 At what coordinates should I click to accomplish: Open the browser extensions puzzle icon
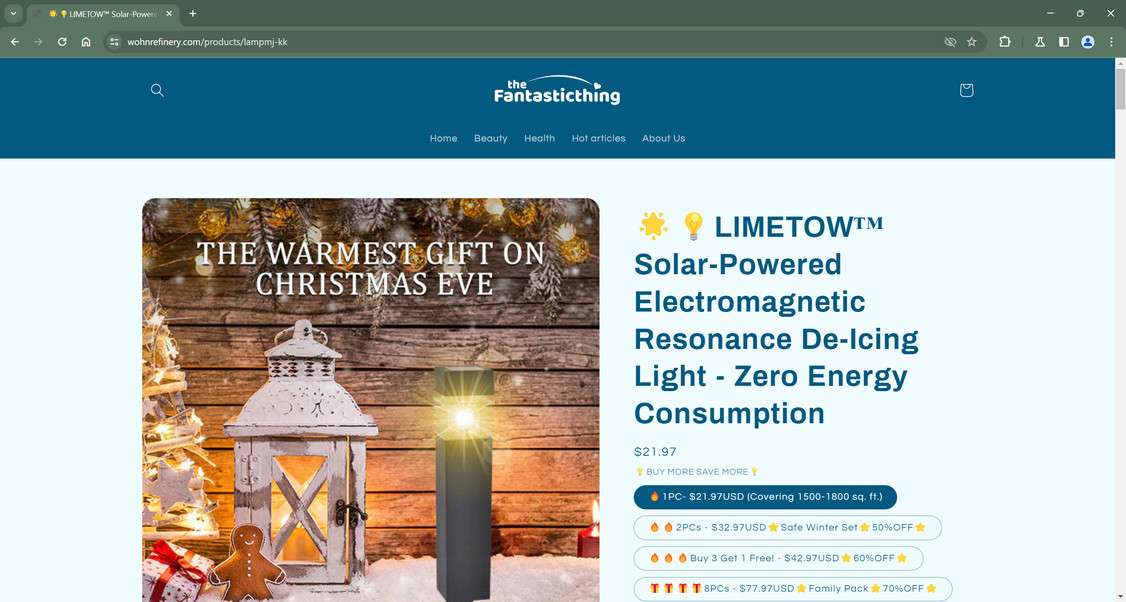(x=1005, y=42)
